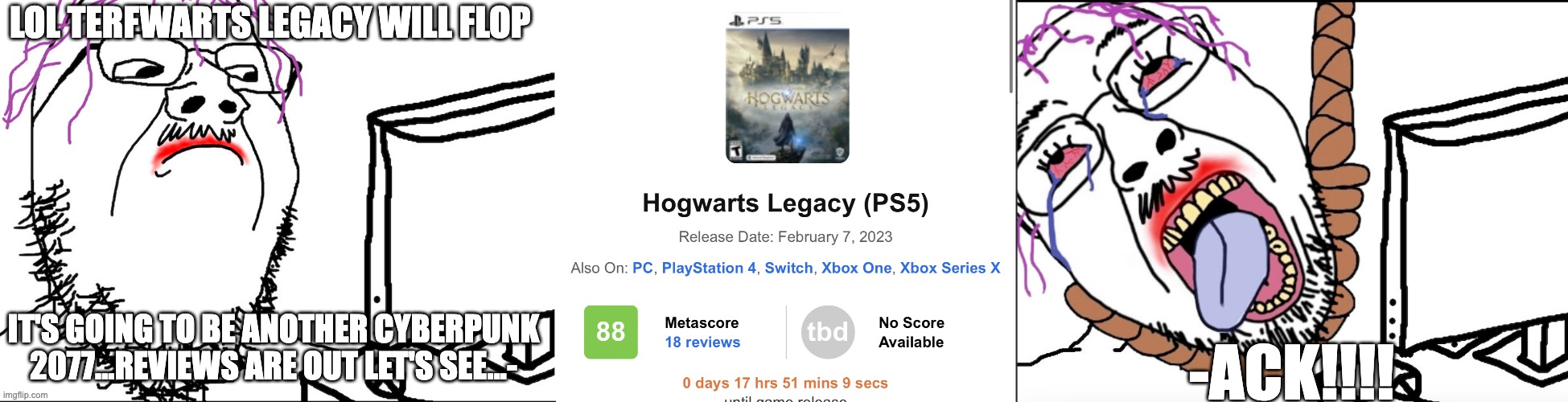
Task: Open the Xbox One version link
Action: pos(856,269)
